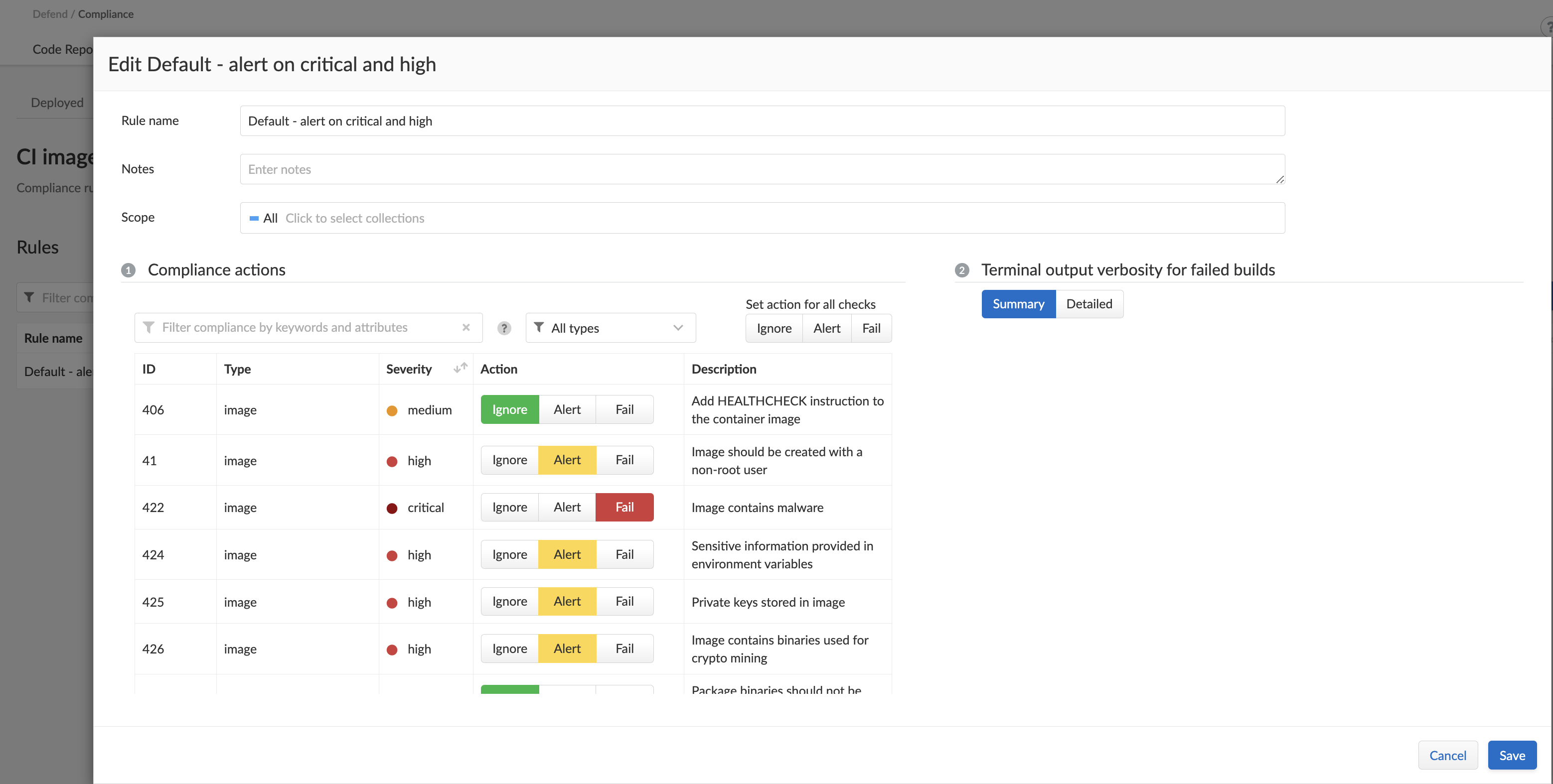
Task: Set rule 406 action to Fail
Action: point(624,410)
